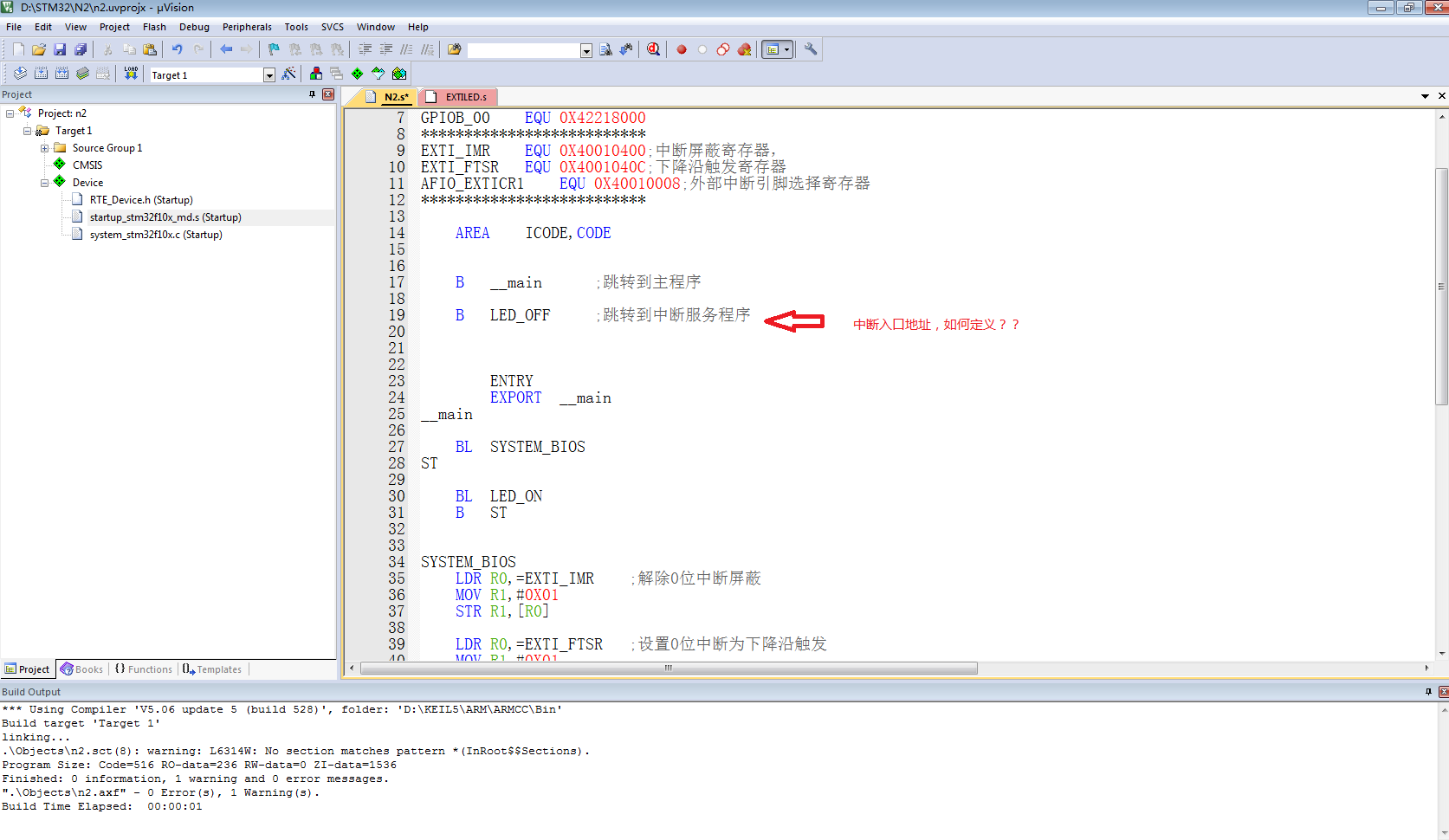
Task: Insert a bookmark with flag icon
Action: (274, 49)
